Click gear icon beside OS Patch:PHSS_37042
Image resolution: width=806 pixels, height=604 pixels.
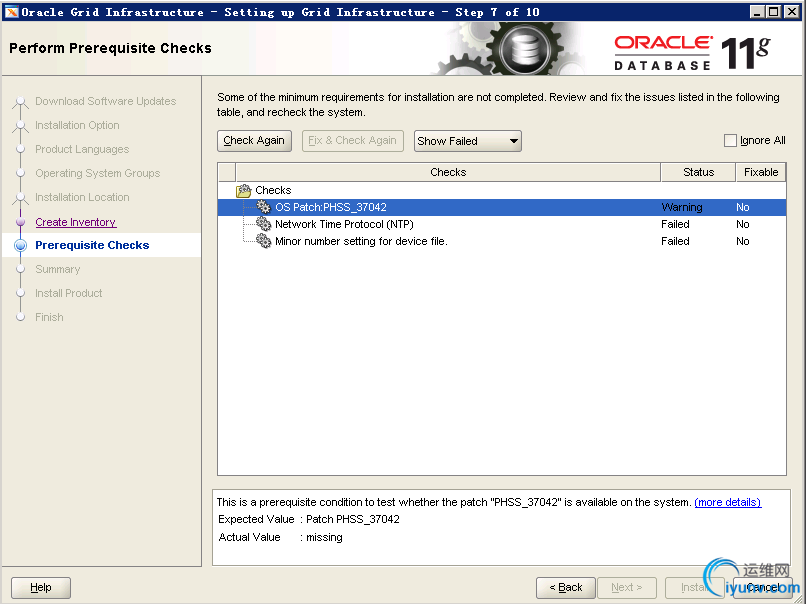[x=264, y=207]
